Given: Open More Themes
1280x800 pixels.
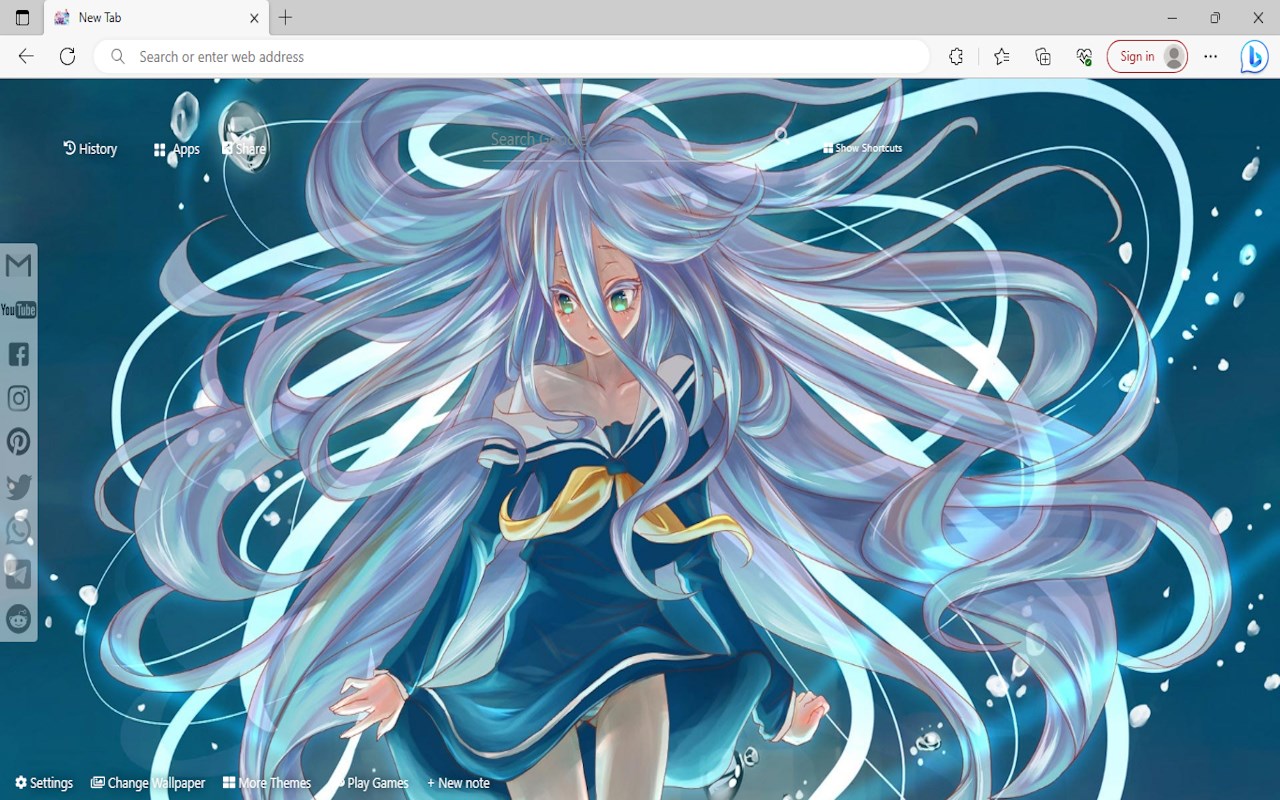Looking at the screenshot, I should pyautogui.click(x=267, y=783).
